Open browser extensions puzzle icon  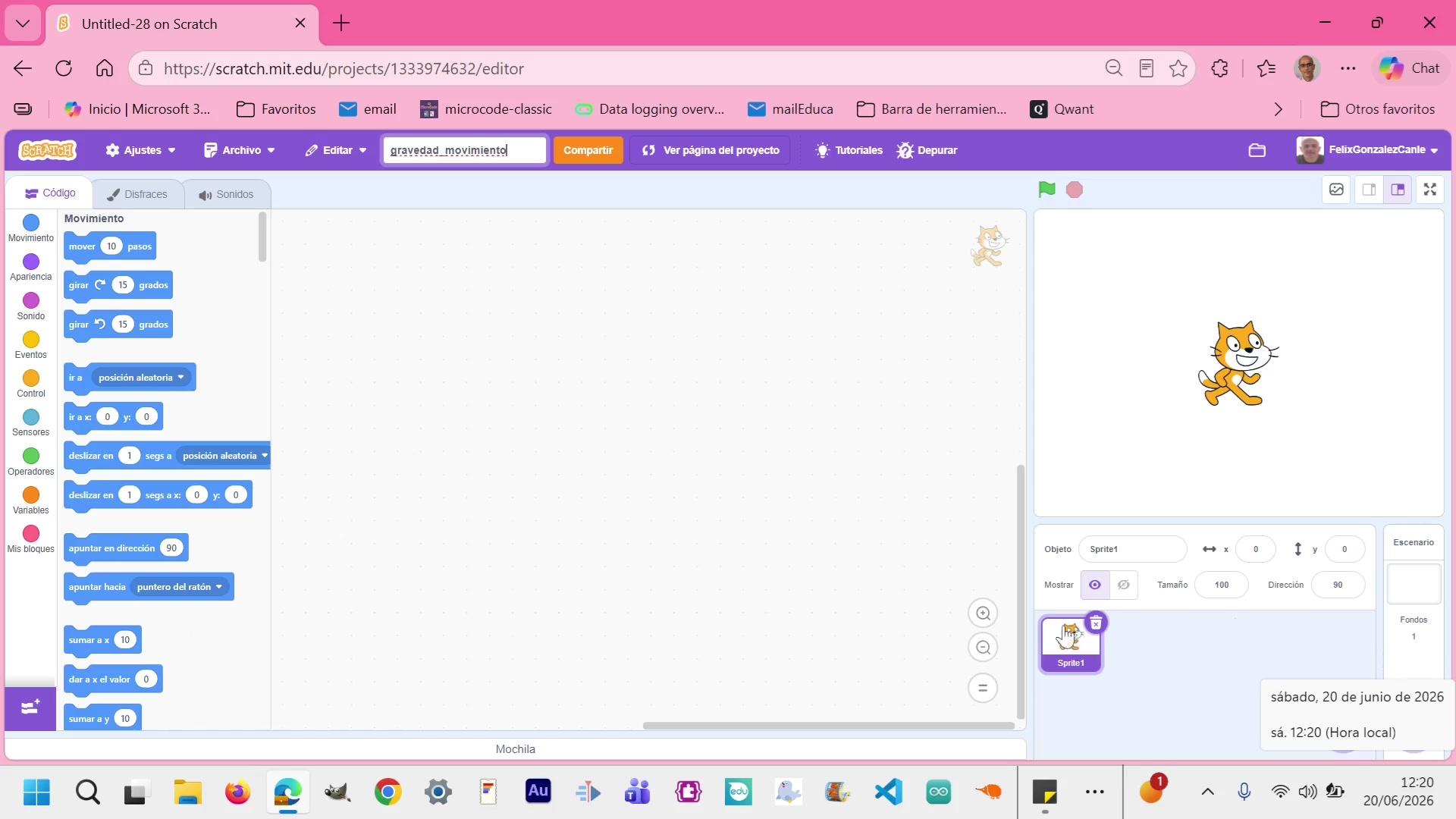click(x=1219, y=68)
